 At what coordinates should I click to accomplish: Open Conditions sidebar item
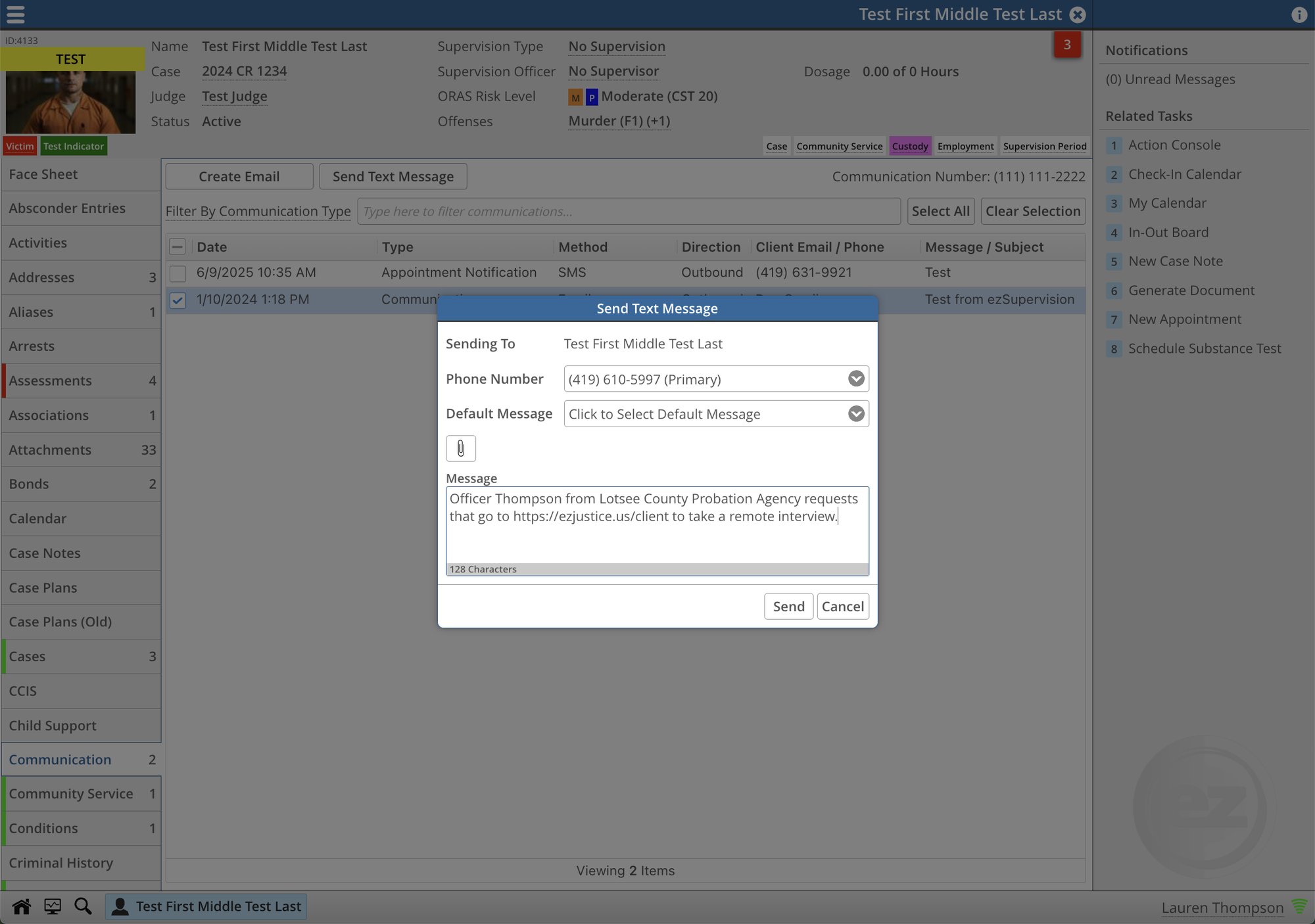pyautogui.click(x=81, y=829)
